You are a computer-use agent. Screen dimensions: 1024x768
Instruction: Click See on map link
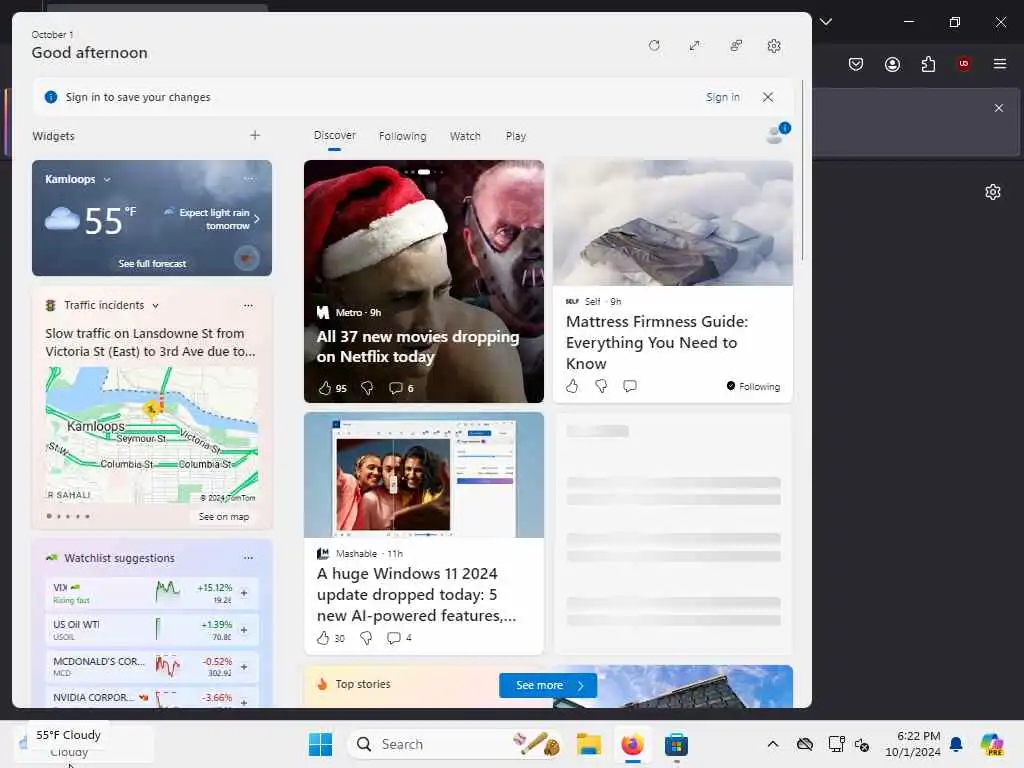223,517
